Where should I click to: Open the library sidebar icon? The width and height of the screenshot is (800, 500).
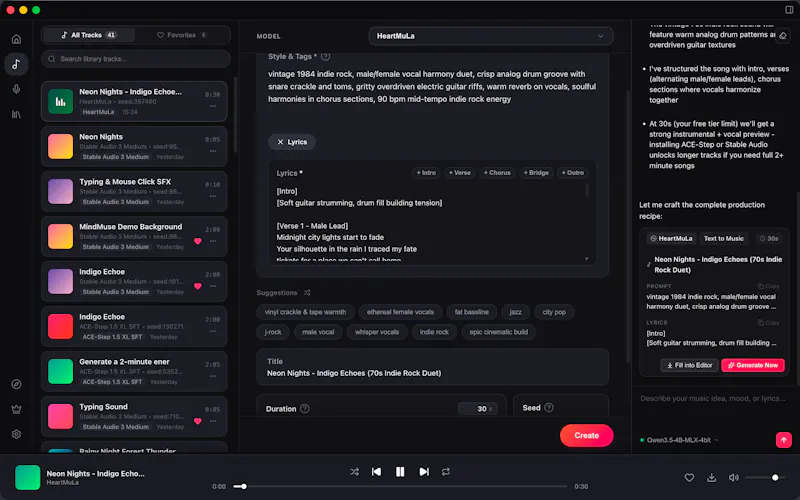(x=16, y=114)
